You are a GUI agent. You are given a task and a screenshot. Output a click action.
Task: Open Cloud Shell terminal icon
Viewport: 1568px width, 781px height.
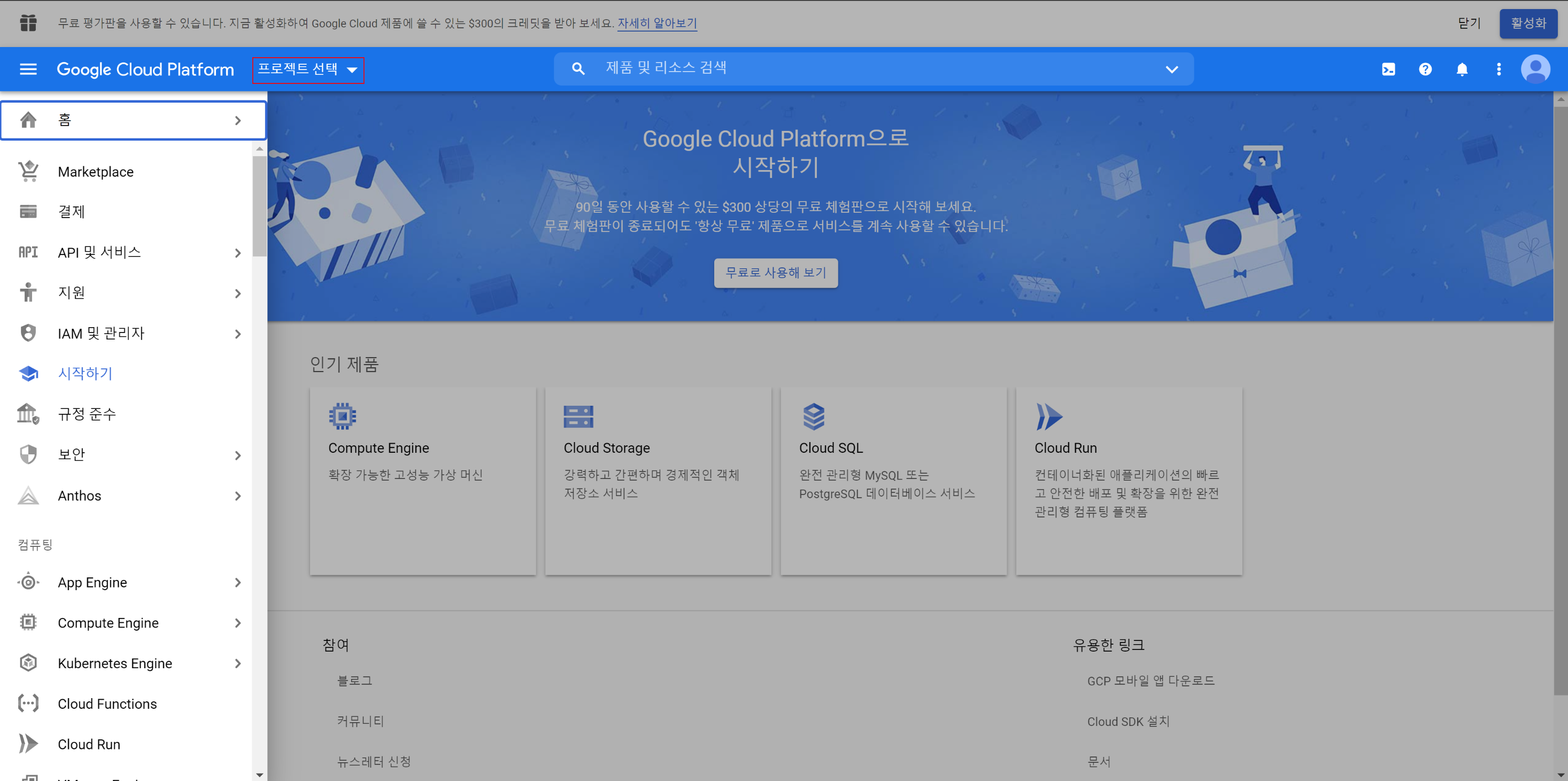click(1388, 69)
